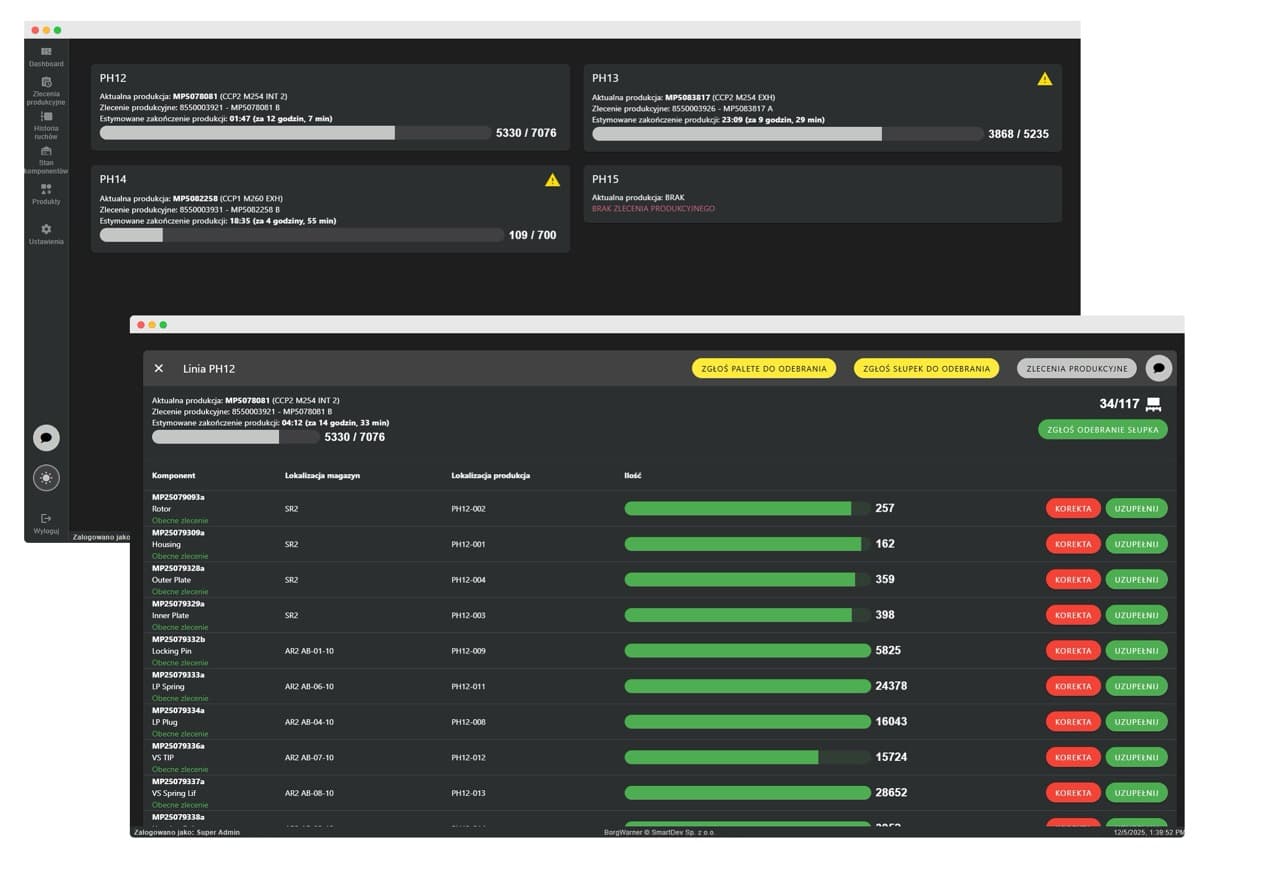Open the sidebar chat bubble button
The width and height of the screenshot is (1280, 890).
(x=46, y=438)
